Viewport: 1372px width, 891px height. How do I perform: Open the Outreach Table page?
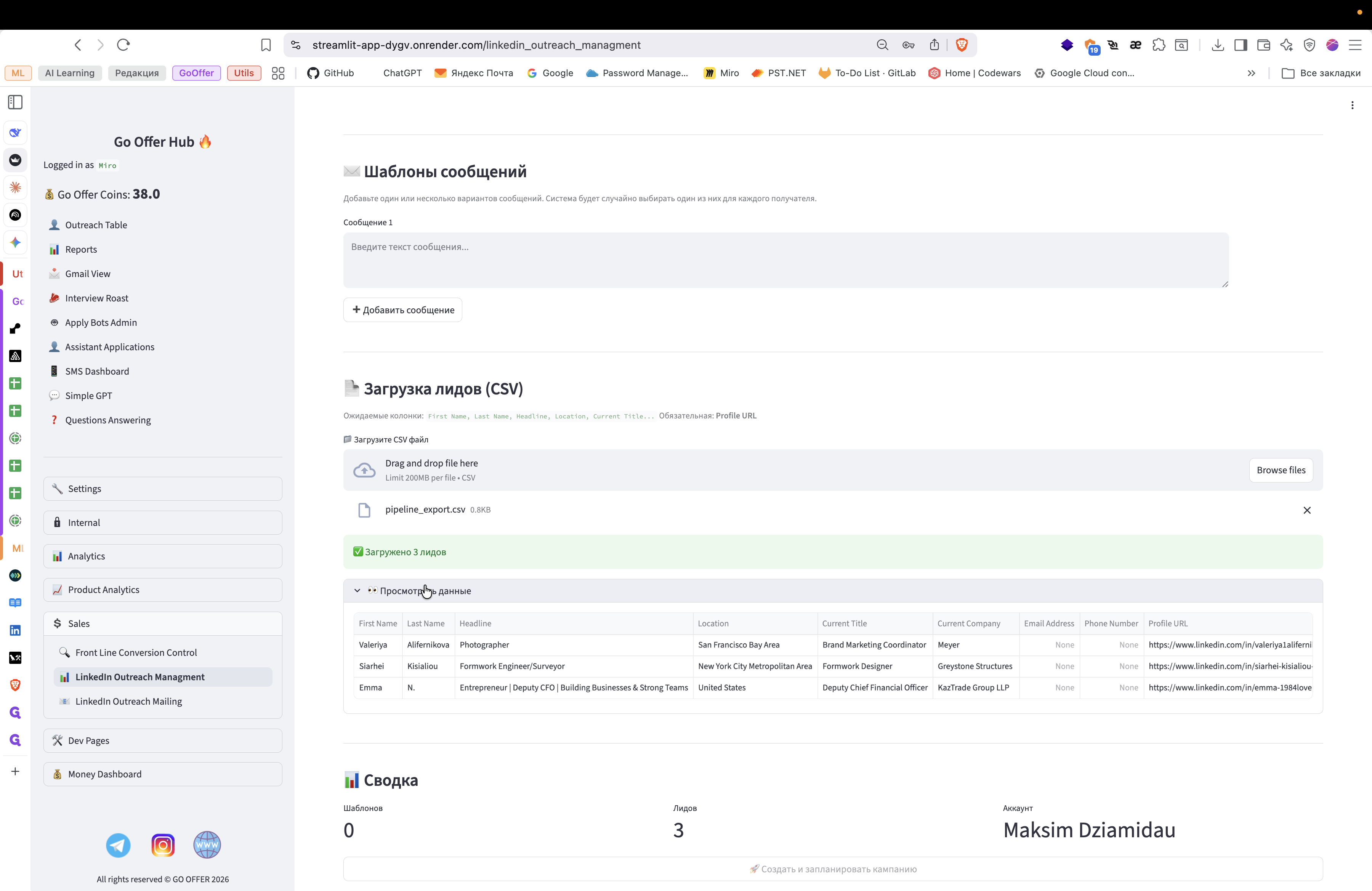pos(96,225)
